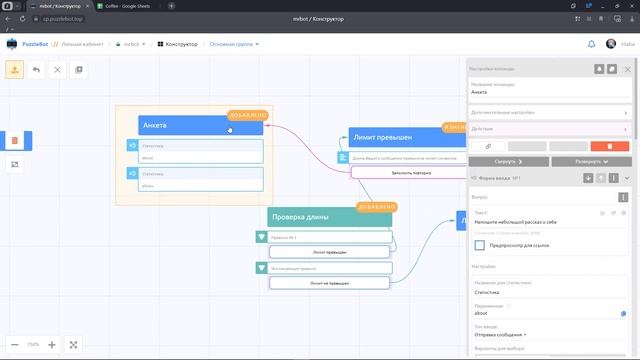Expand the Действия section
The height and width of the screenshot is (360, 640).
click(x=549, y=129)
